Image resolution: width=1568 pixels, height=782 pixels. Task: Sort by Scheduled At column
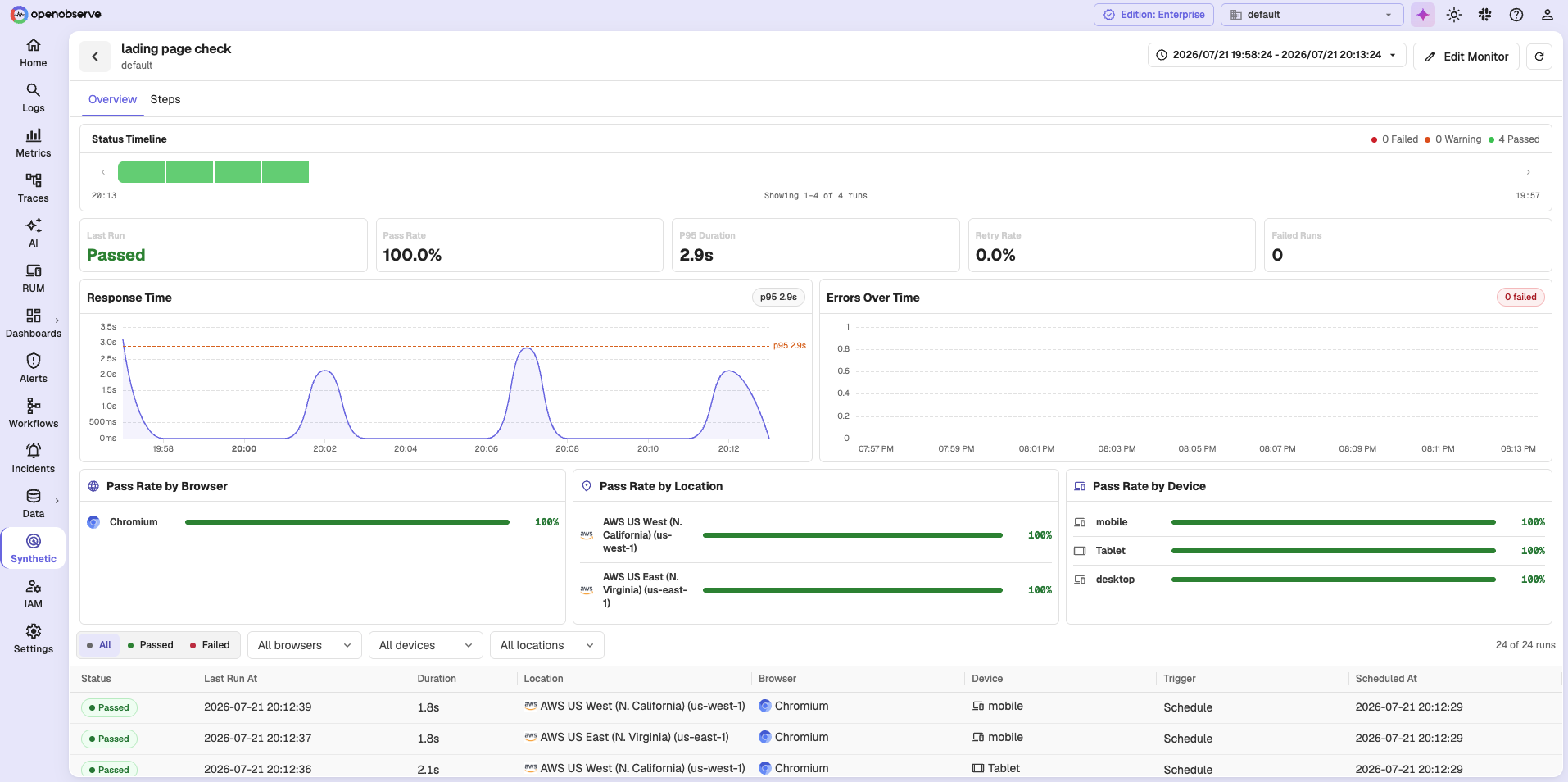coord(1386,679)
